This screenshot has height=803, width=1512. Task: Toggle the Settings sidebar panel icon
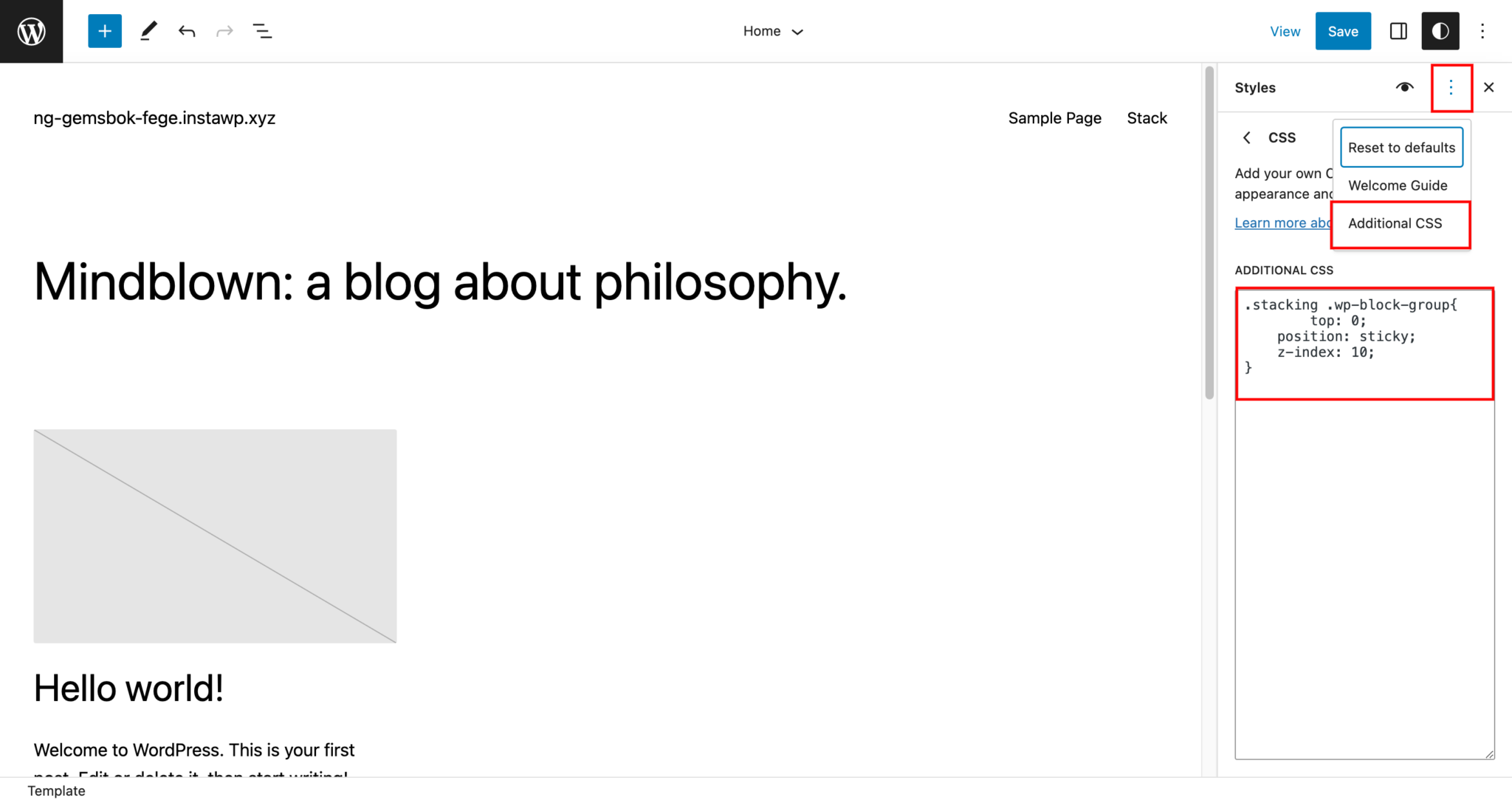(x=1398, y=31)
